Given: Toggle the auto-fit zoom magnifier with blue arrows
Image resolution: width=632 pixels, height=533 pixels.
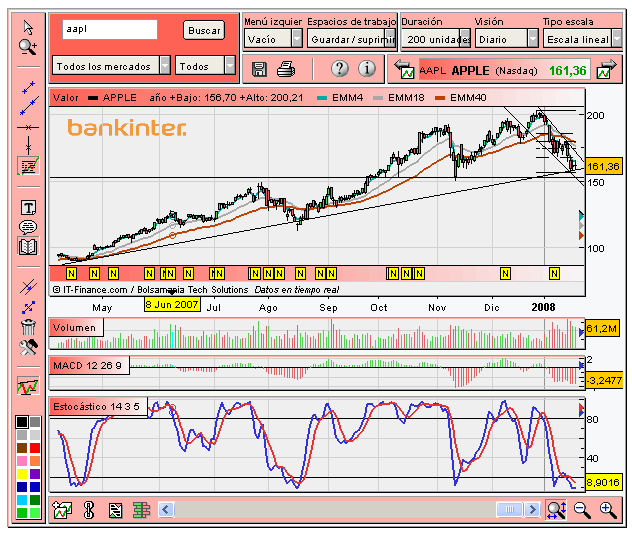Looking at the screenshot, I should pyautogui.click(x=557, y=510).
